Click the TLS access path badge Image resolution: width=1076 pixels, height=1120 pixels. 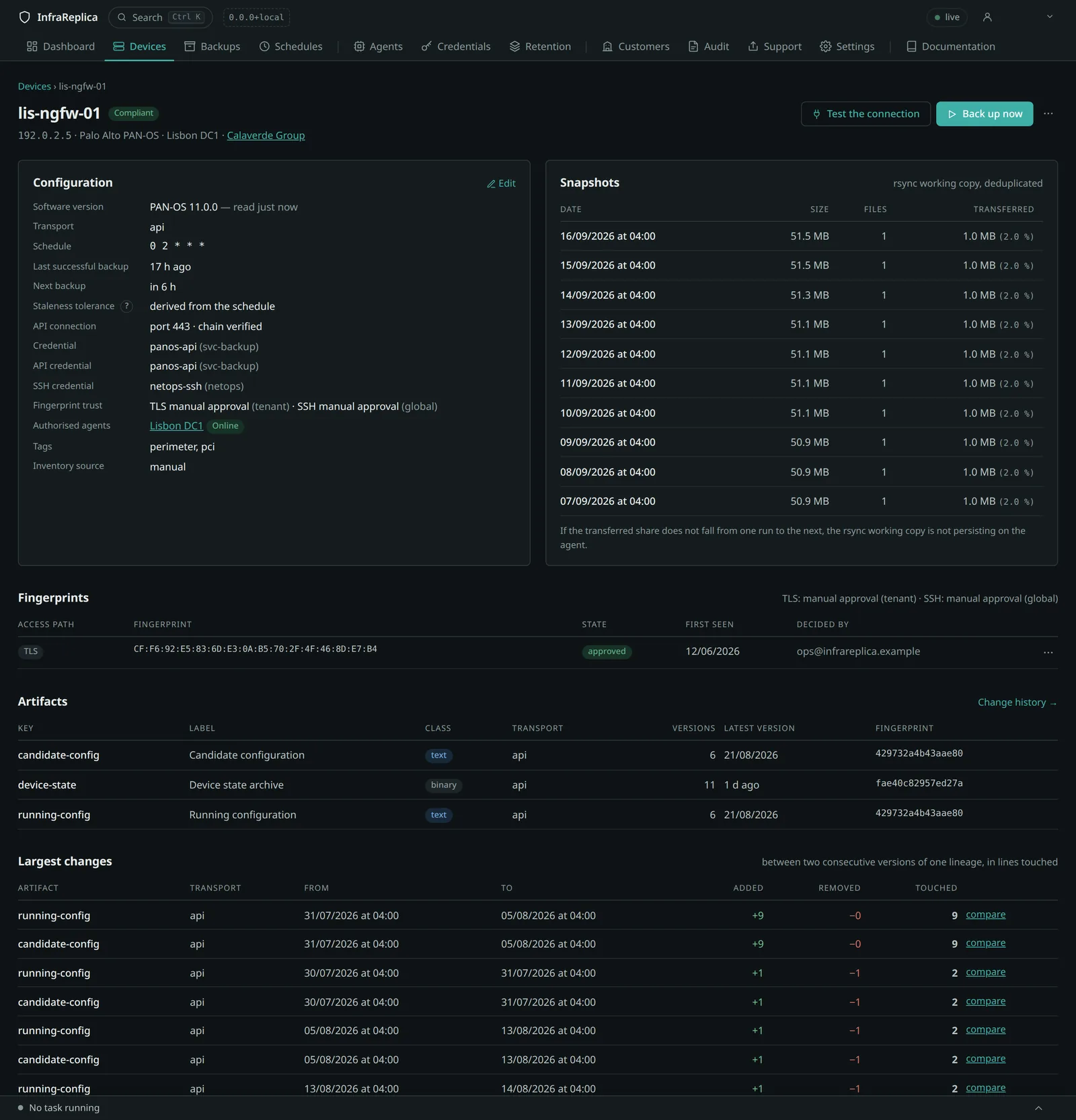tap(31, 651)
